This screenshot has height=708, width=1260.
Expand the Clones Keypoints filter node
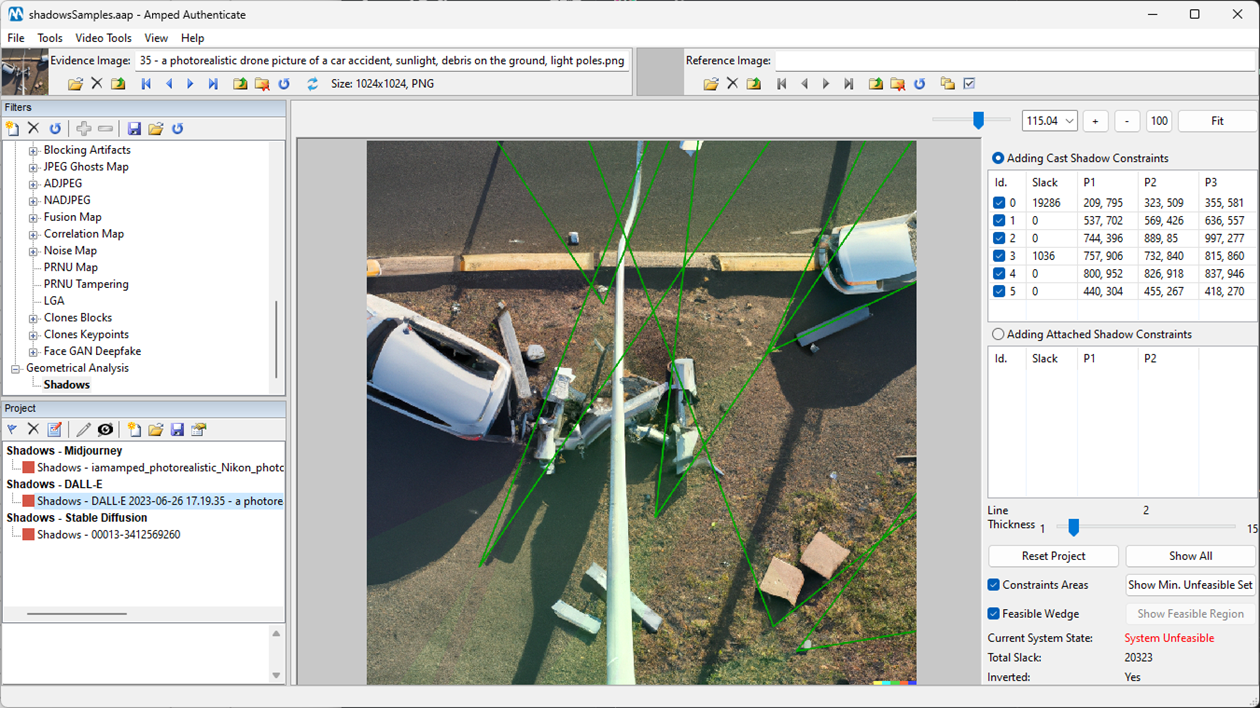pyautogui.click(x=33, y=334)
